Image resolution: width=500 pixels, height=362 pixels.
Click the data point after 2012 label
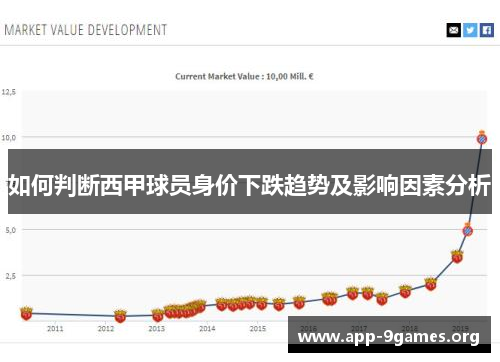coord(120,316)
